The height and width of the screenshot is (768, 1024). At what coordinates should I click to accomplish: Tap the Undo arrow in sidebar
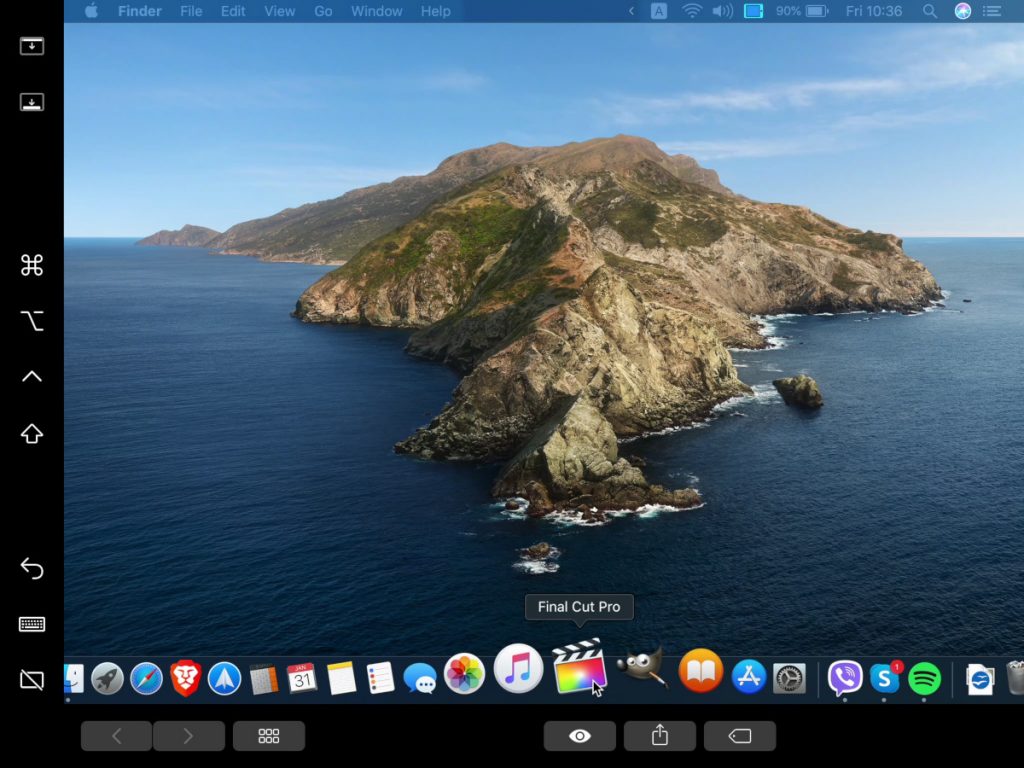(31, 568)
